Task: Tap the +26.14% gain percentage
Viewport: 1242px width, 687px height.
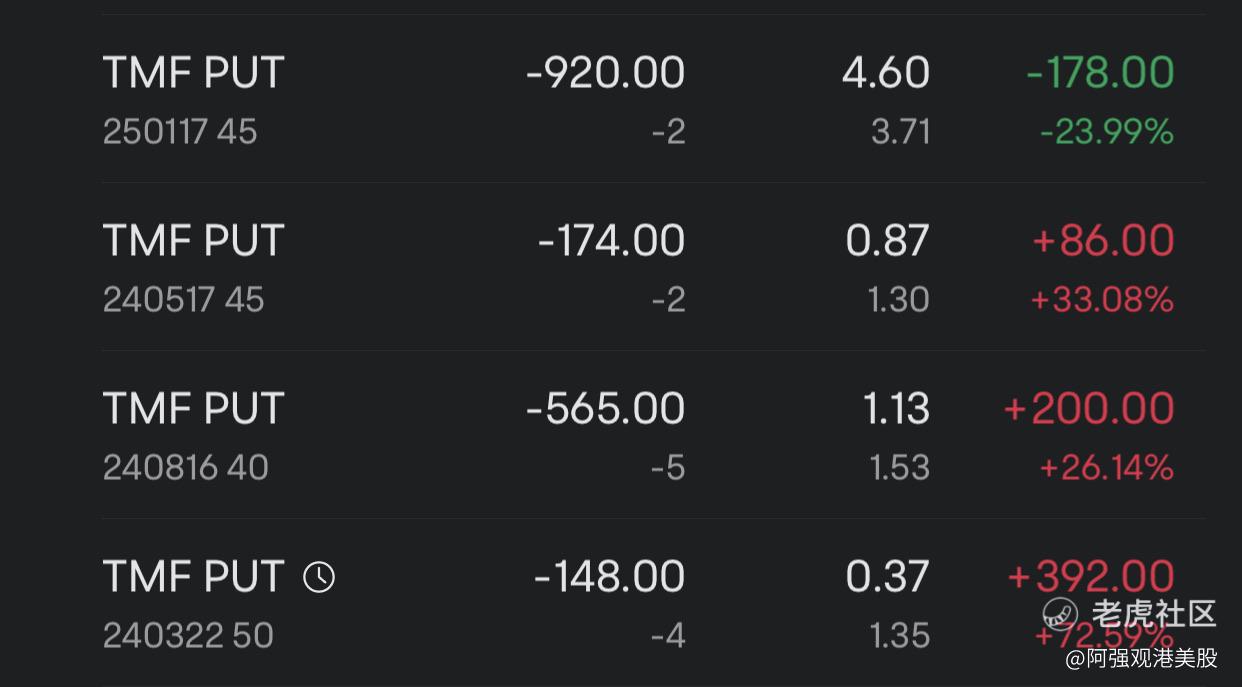Action: point(1107,468)
